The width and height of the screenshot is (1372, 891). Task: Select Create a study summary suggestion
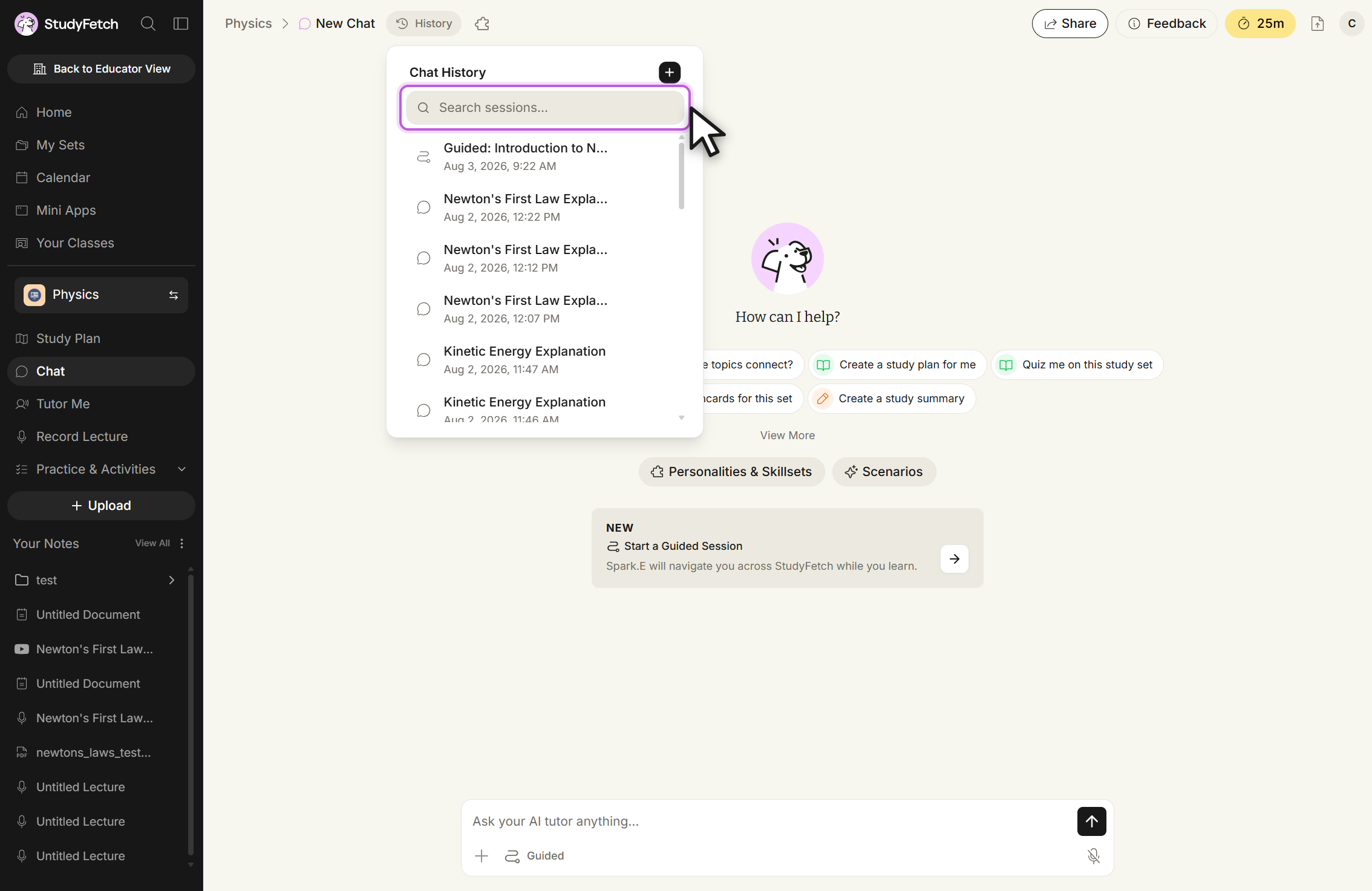coord(892,399)
